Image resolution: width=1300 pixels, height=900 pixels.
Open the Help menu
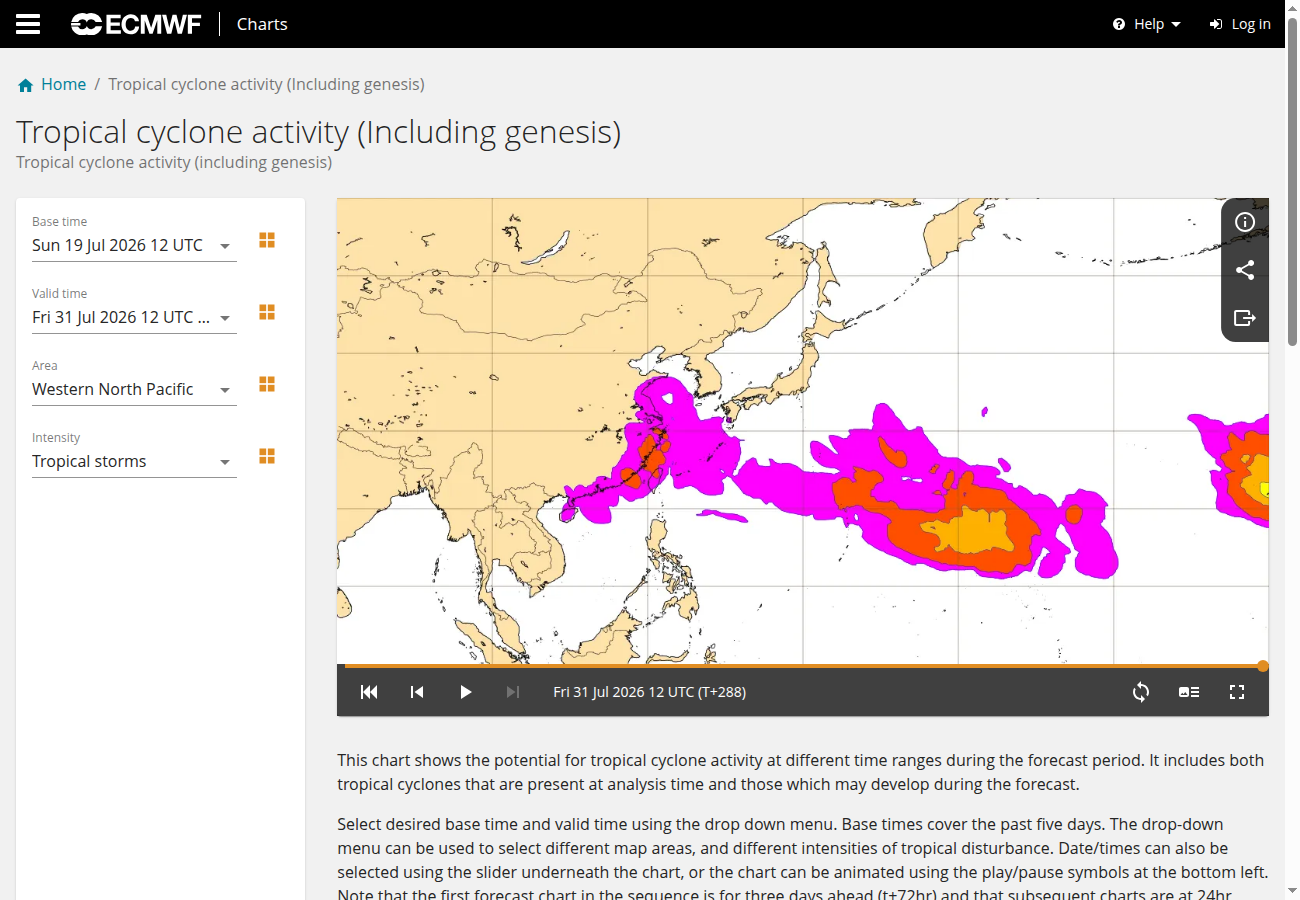(1147, 24)
